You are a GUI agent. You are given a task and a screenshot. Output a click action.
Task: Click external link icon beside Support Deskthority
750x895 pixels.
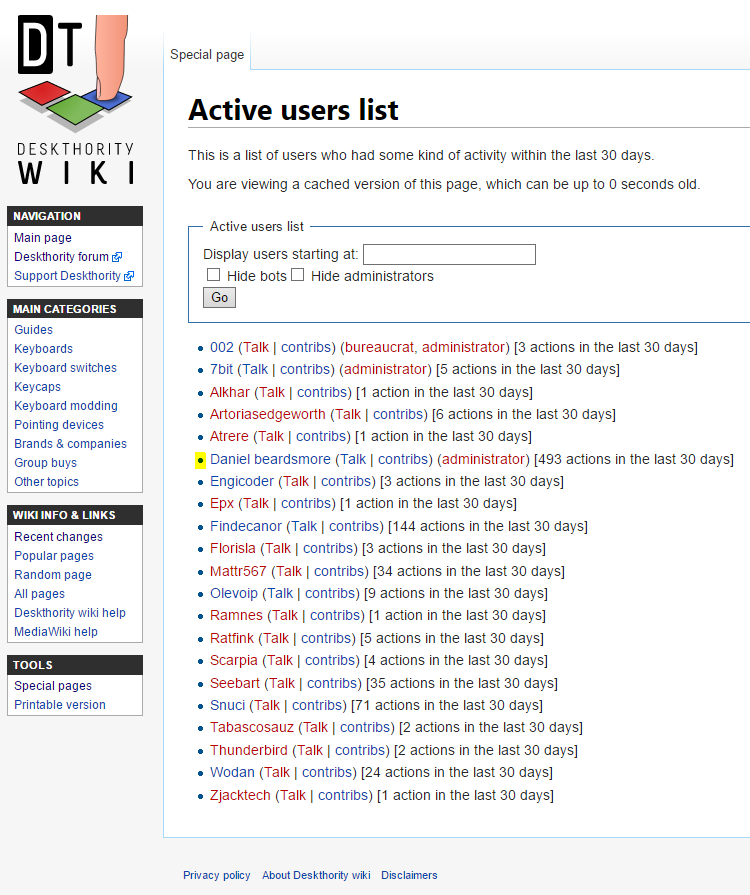(x=129, y=277)
